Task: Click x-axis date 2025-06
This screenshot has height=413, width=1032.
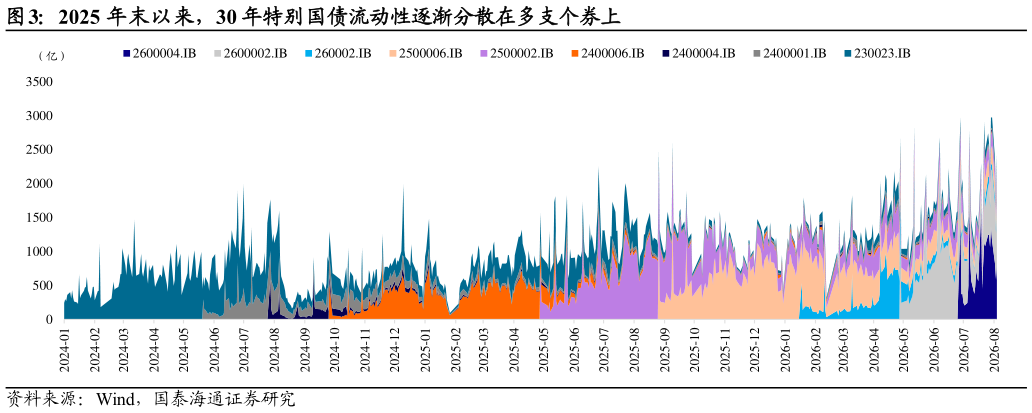Action: 573,352
